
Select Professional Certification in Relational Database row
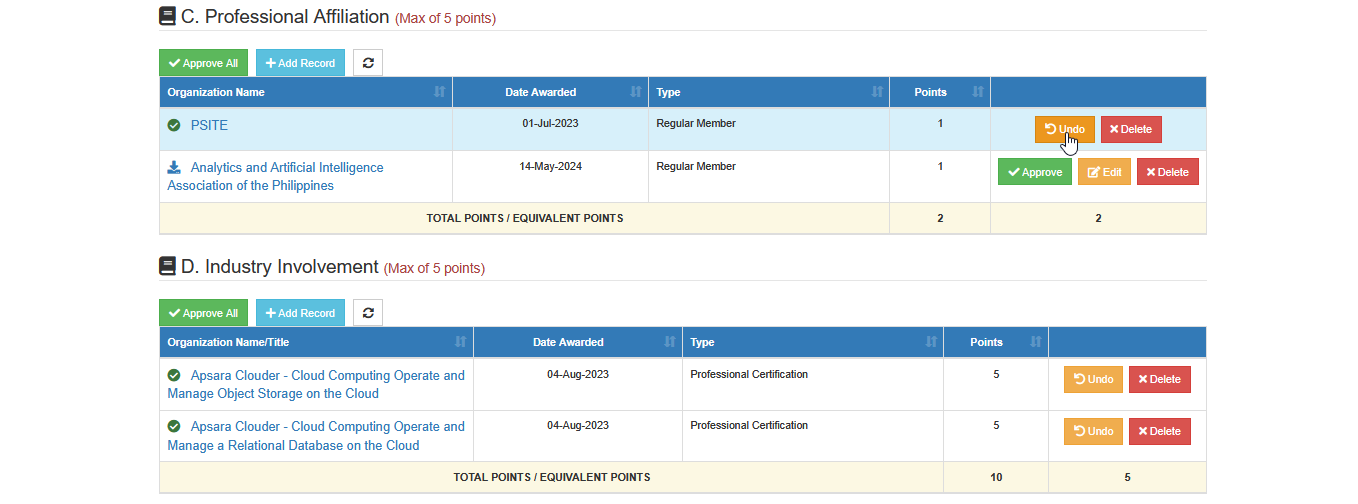[749, 426]
